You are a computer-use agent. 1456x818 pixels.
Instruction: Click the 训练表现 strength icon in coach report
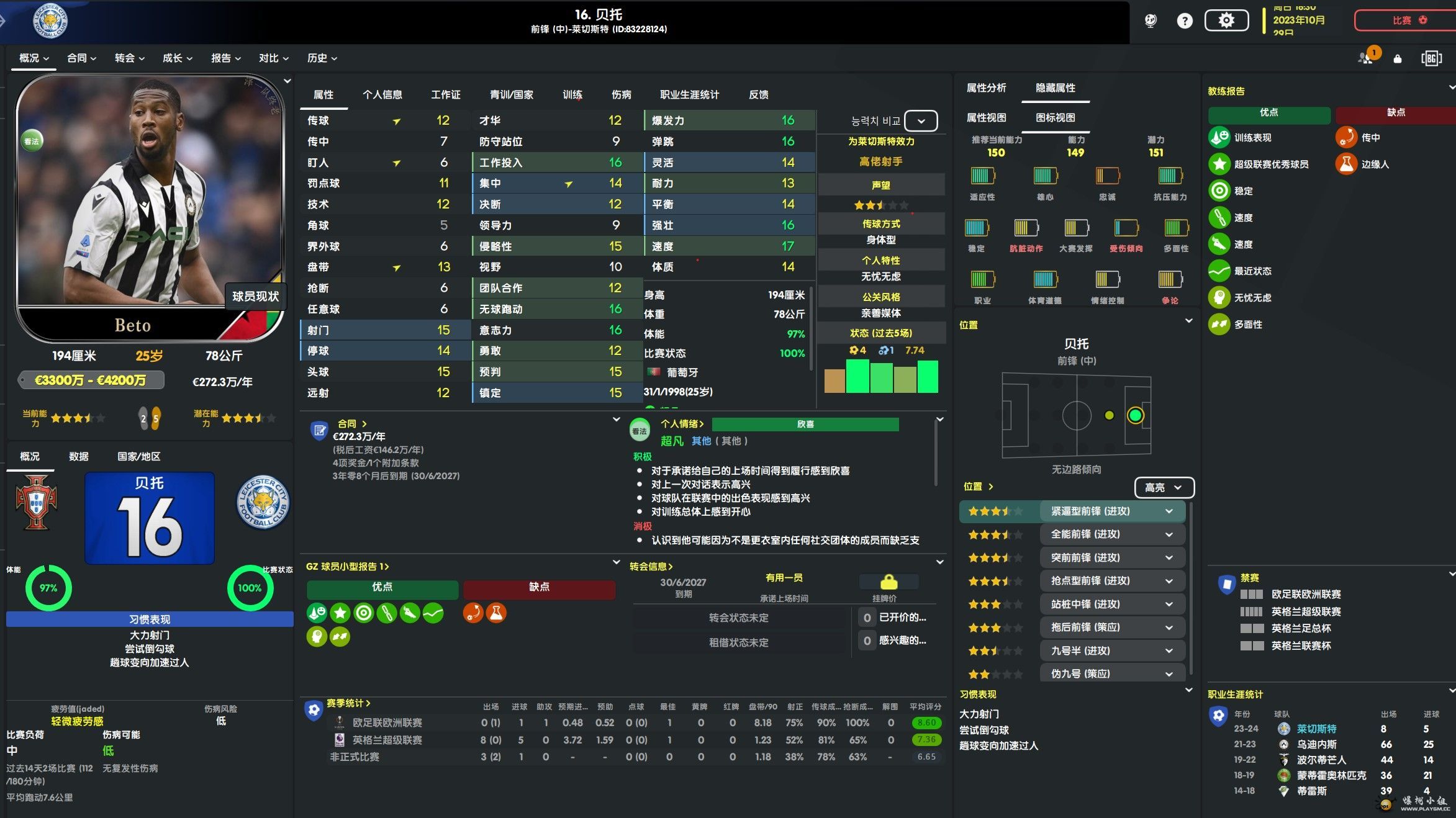click(x=1219, y=137)
